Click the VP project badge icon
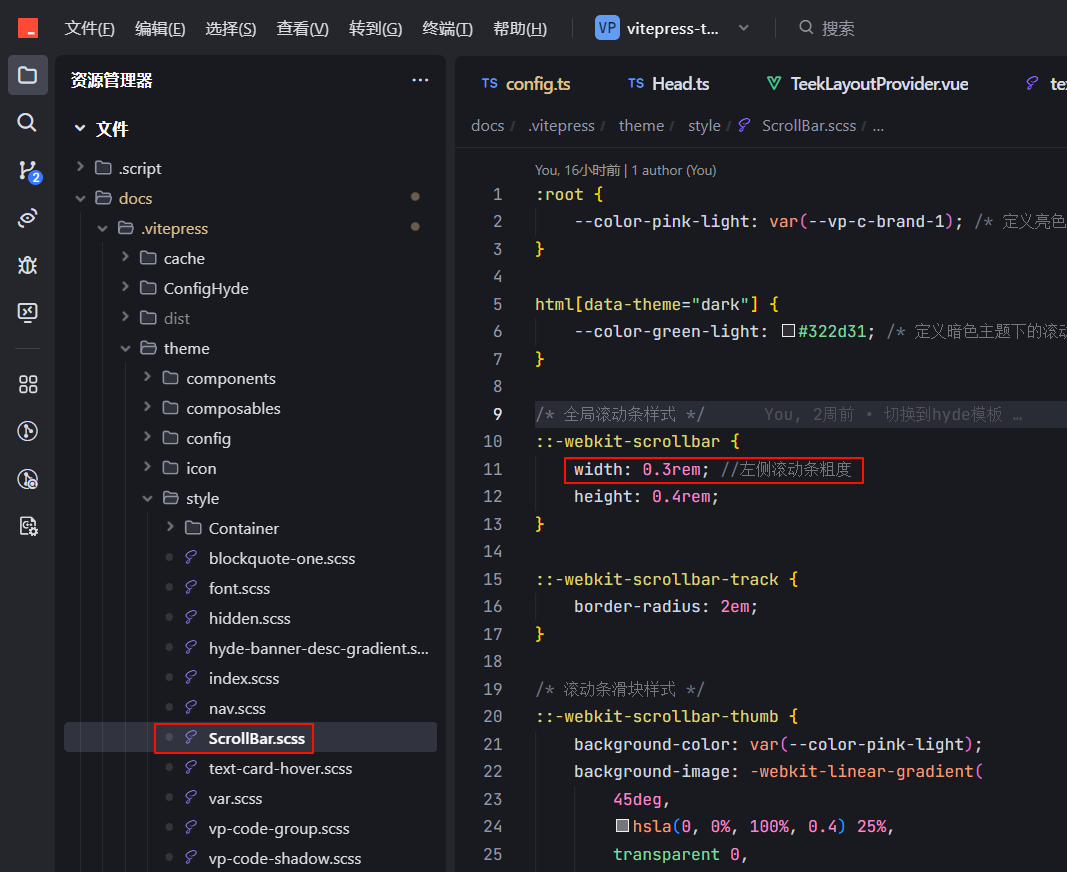 click(607, 28)
